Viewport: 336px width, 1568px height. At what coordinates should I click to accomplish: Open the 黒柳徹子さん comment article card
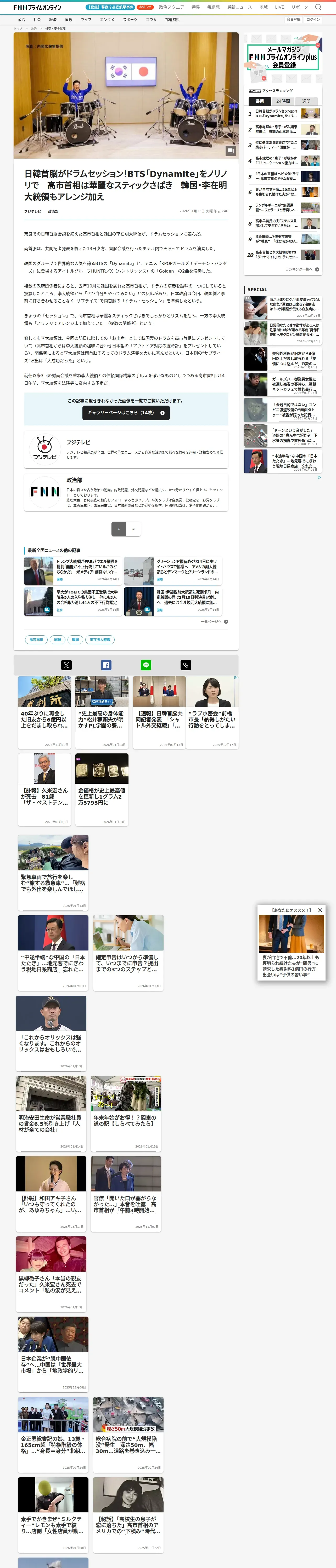tap(51, 1274)
